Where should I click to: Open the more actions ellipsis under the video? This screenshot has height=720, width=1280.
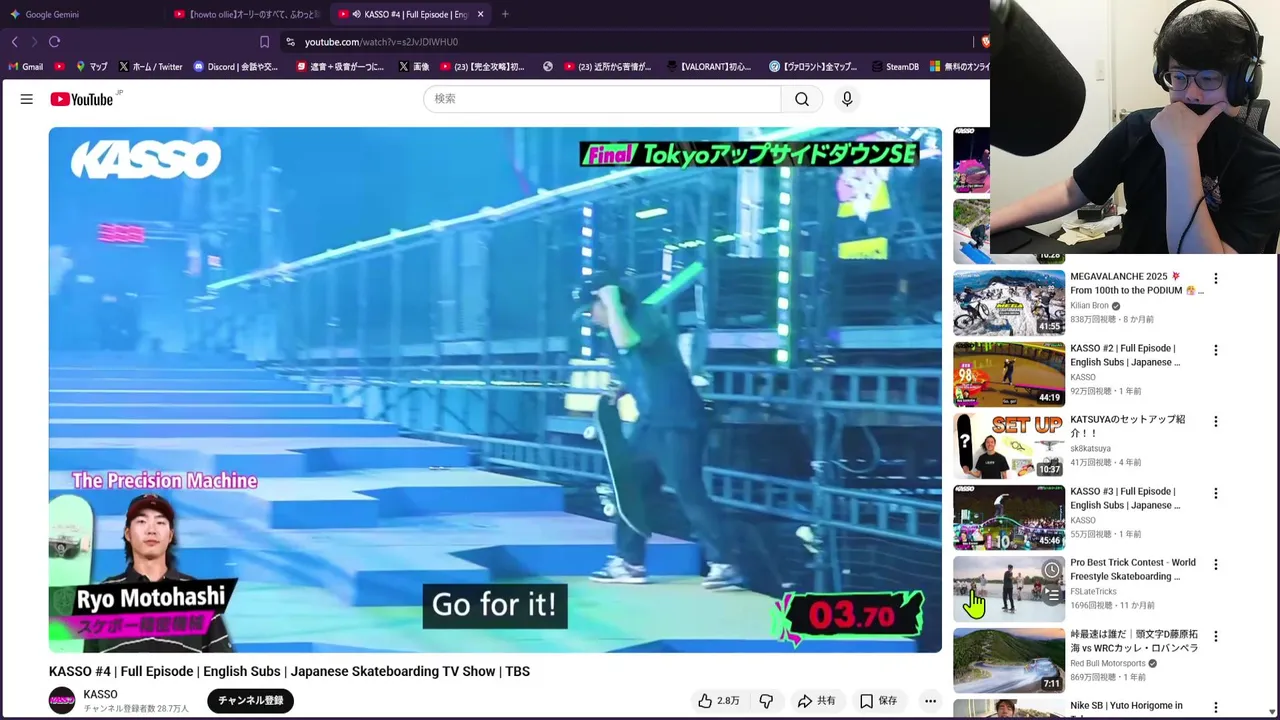(930, 701)
